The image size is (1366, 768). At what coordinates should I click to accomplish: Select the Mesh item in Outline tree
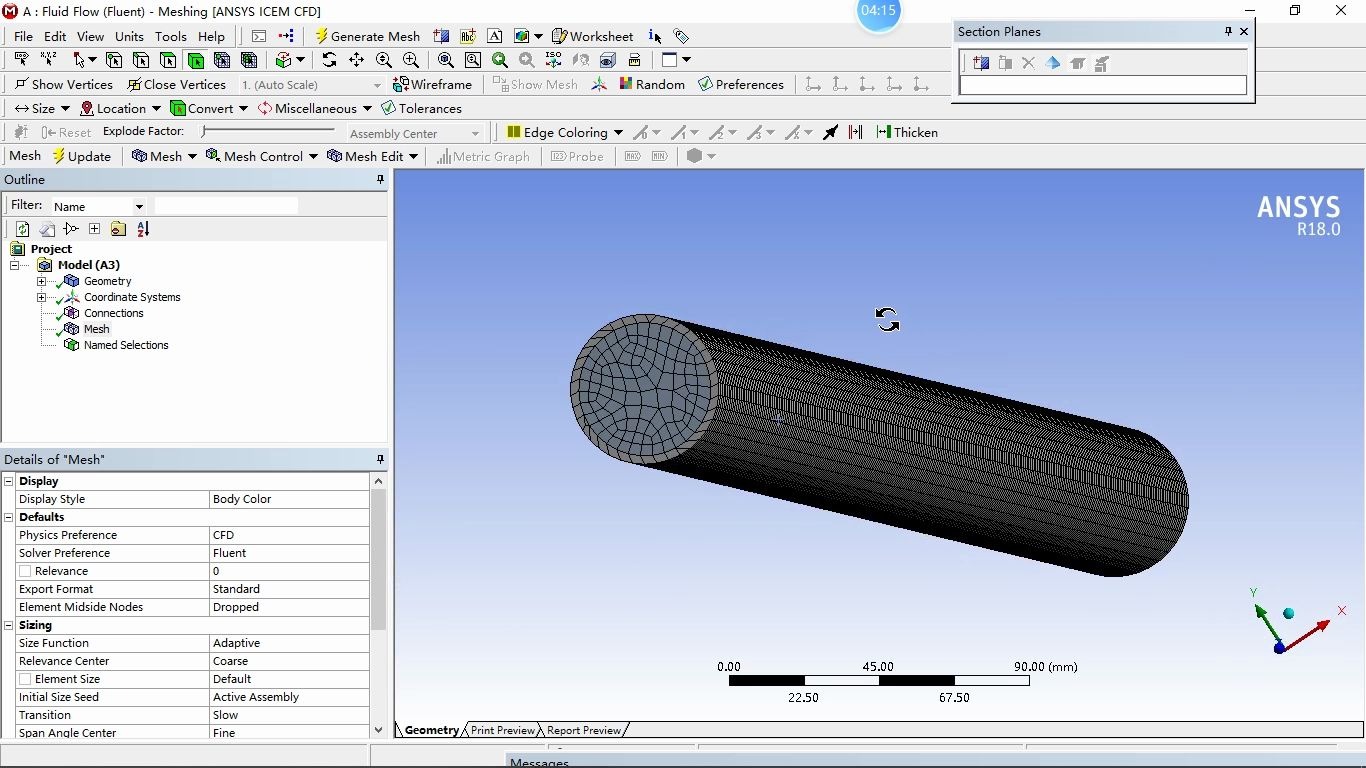pyautogui.click(x=95, y=329)
